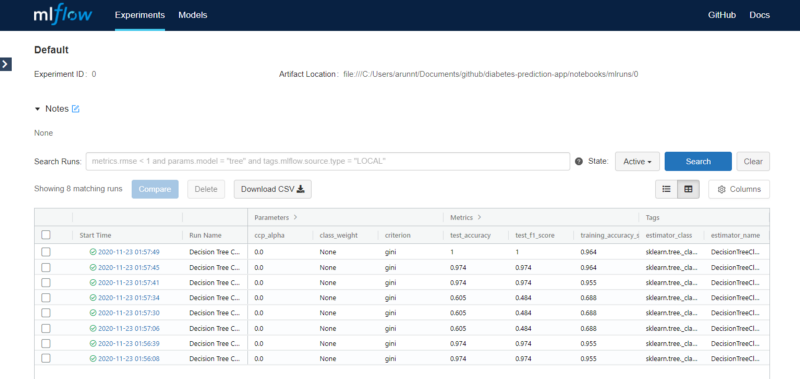Viewport: 800px width, 379px height.
Task: Click the MLflow logo
Action: [x=62, y=14]
